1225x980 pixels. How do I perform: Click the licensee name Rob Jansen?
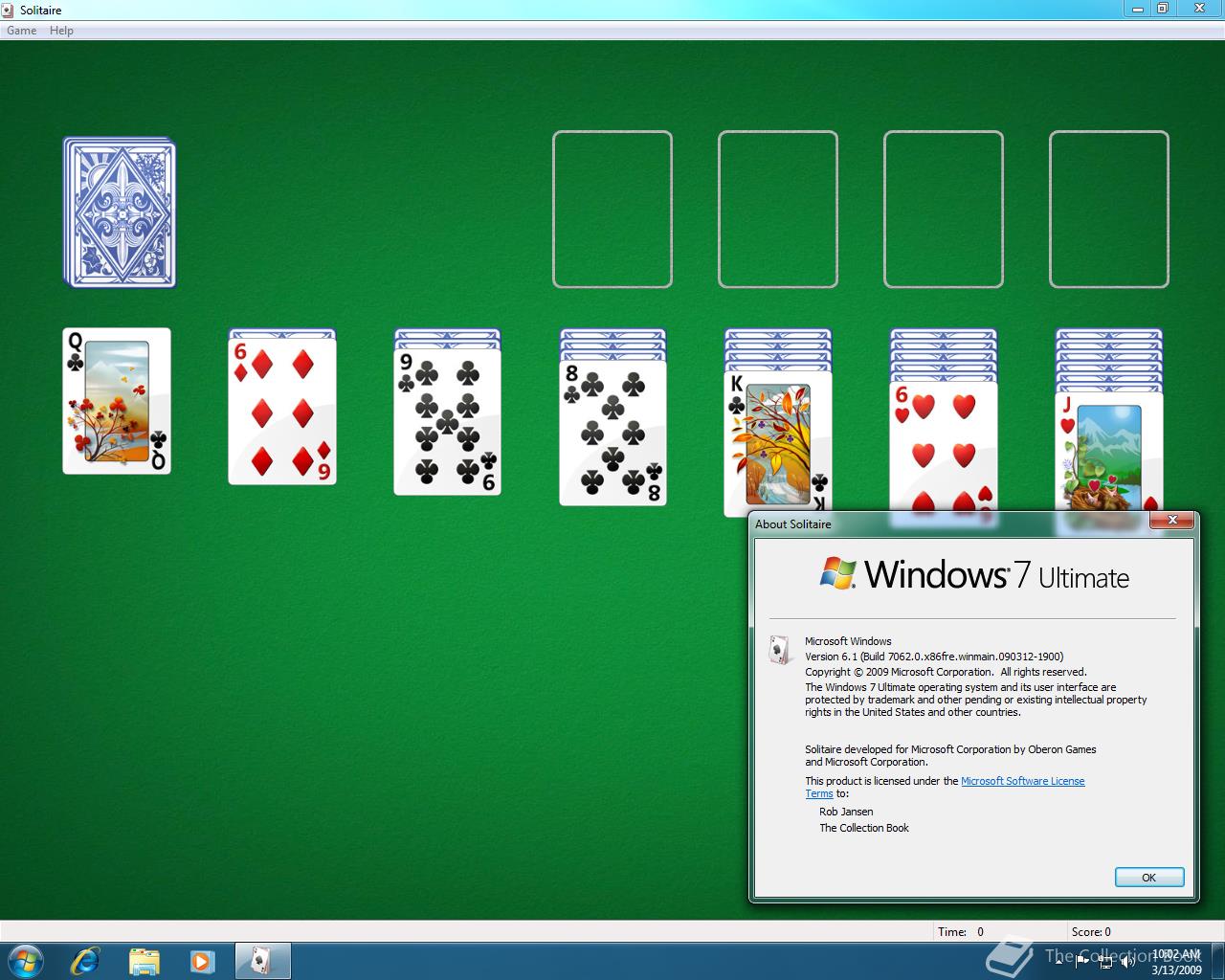846,812
